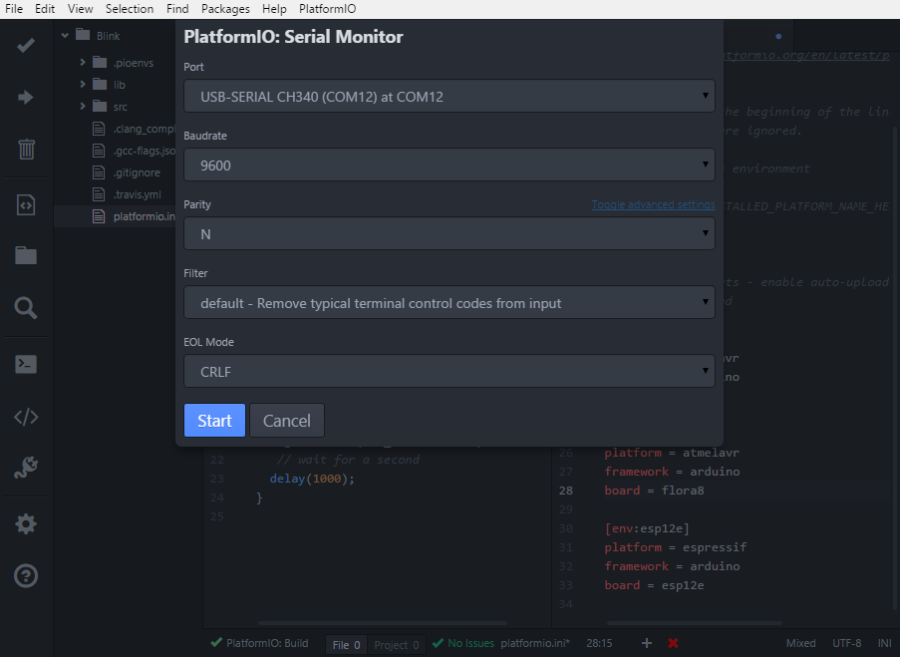Open the Port dropdown
Screen dimensions: 900x657
[x=449, y=96]
